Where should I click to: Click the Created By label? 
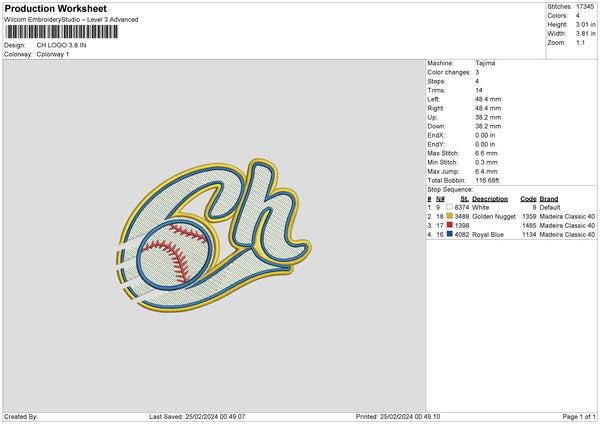click(21, 417)
